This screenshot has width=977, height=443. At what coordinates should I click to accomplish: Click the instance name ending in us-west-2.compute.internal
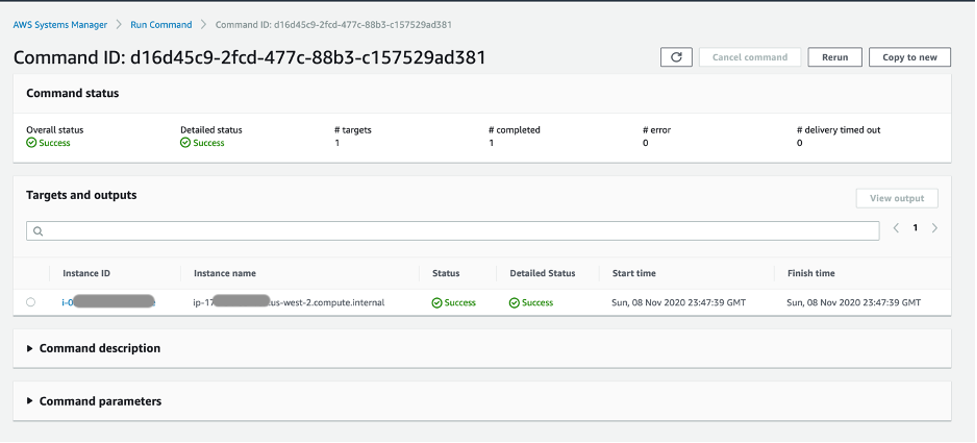pos(289,303)
